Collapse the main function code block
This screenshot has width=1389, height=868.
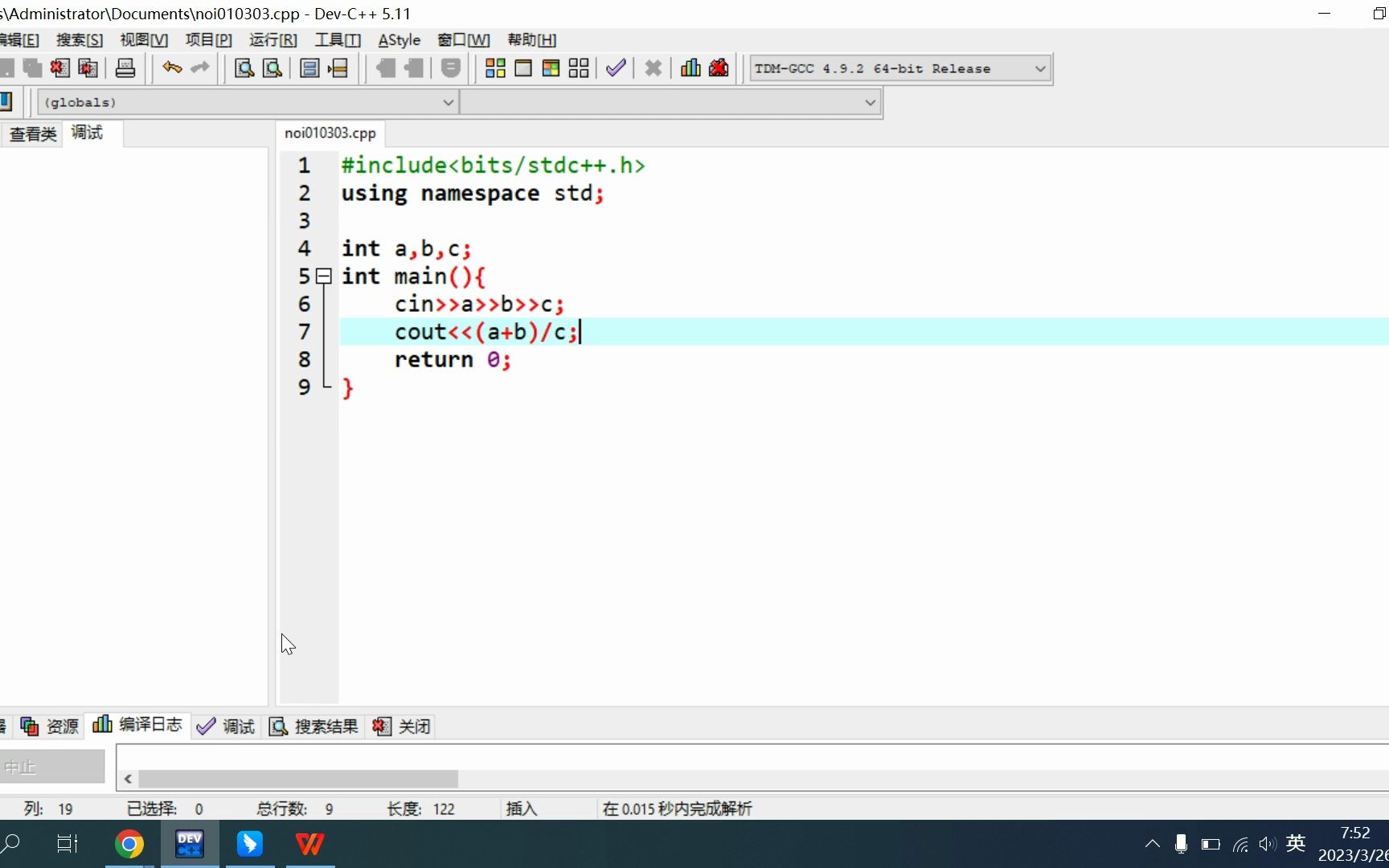coord(324,276)
